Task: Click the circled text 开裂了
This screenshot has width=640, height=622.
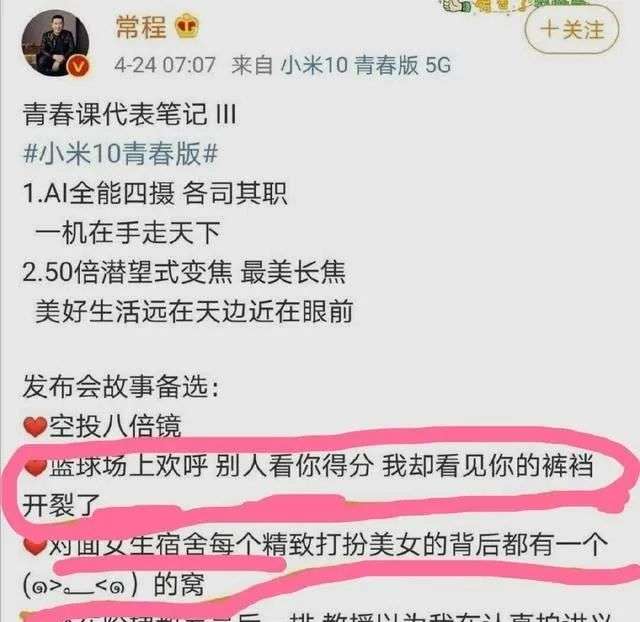Action: click(x=61, y=506)
